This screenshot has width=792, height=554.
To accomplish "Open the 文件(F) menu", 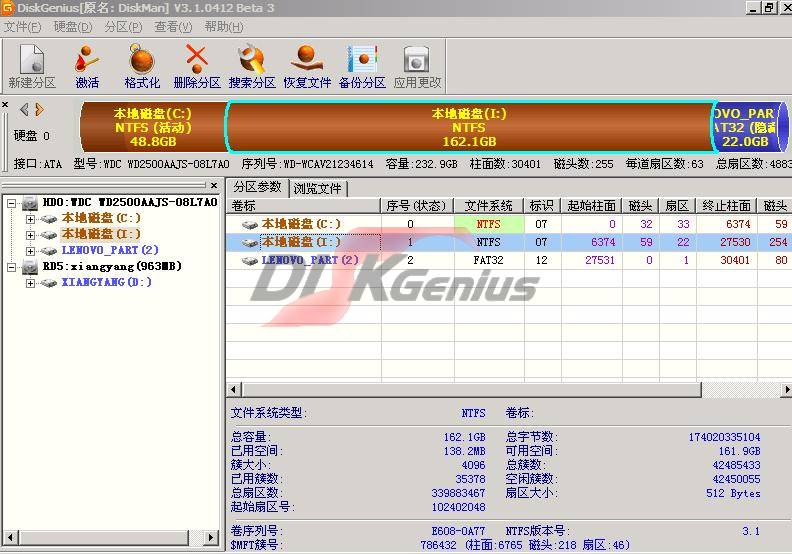I will [x=22, y=27].
